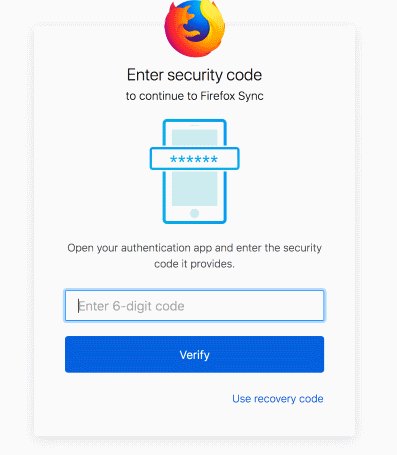Click the smartphone illustration icon
This screenshot has height=455, width=397.
coord(195,171)
